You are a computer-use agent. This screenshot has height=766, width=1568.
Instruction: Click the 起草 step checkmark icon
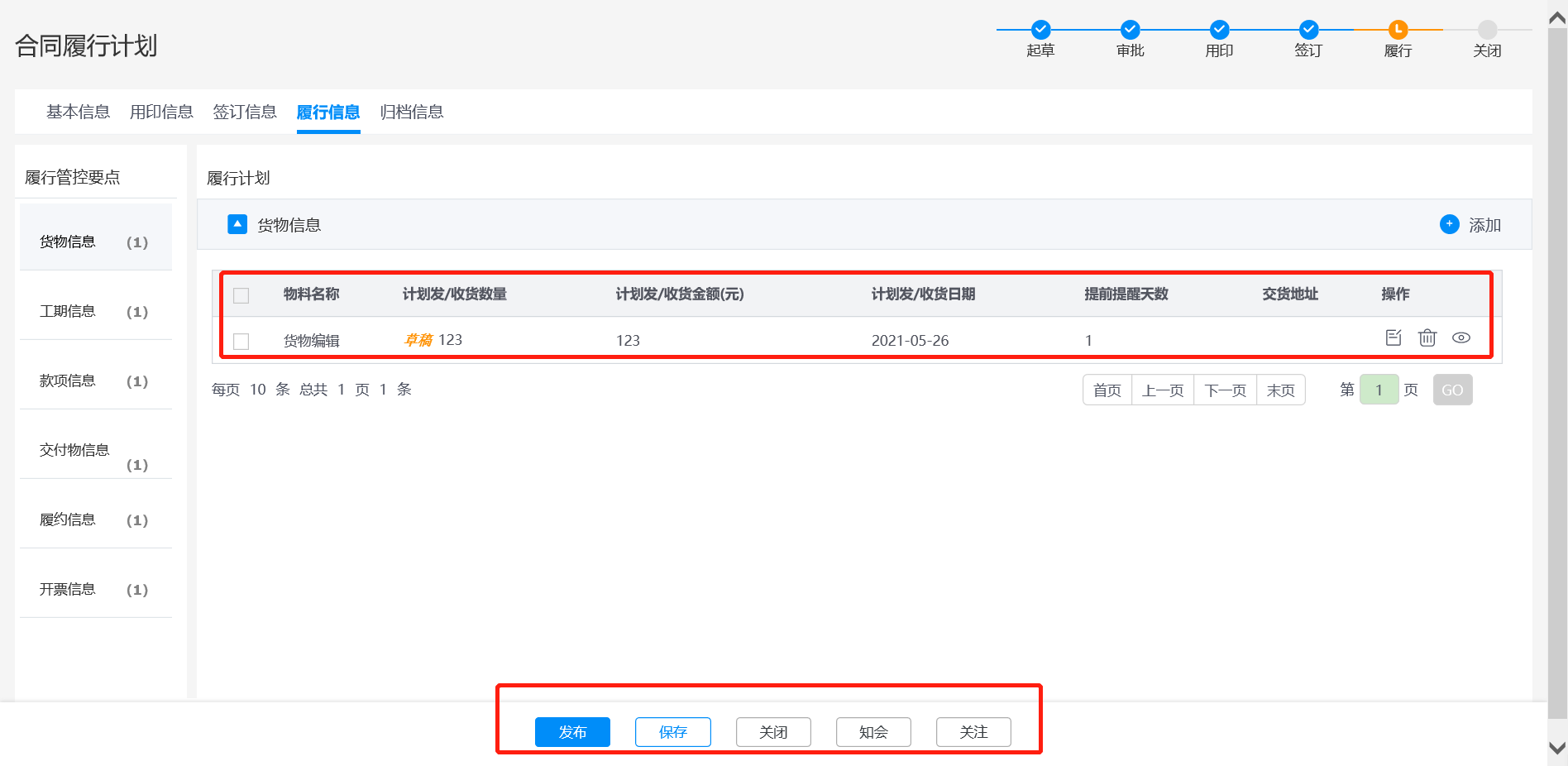1041,30
